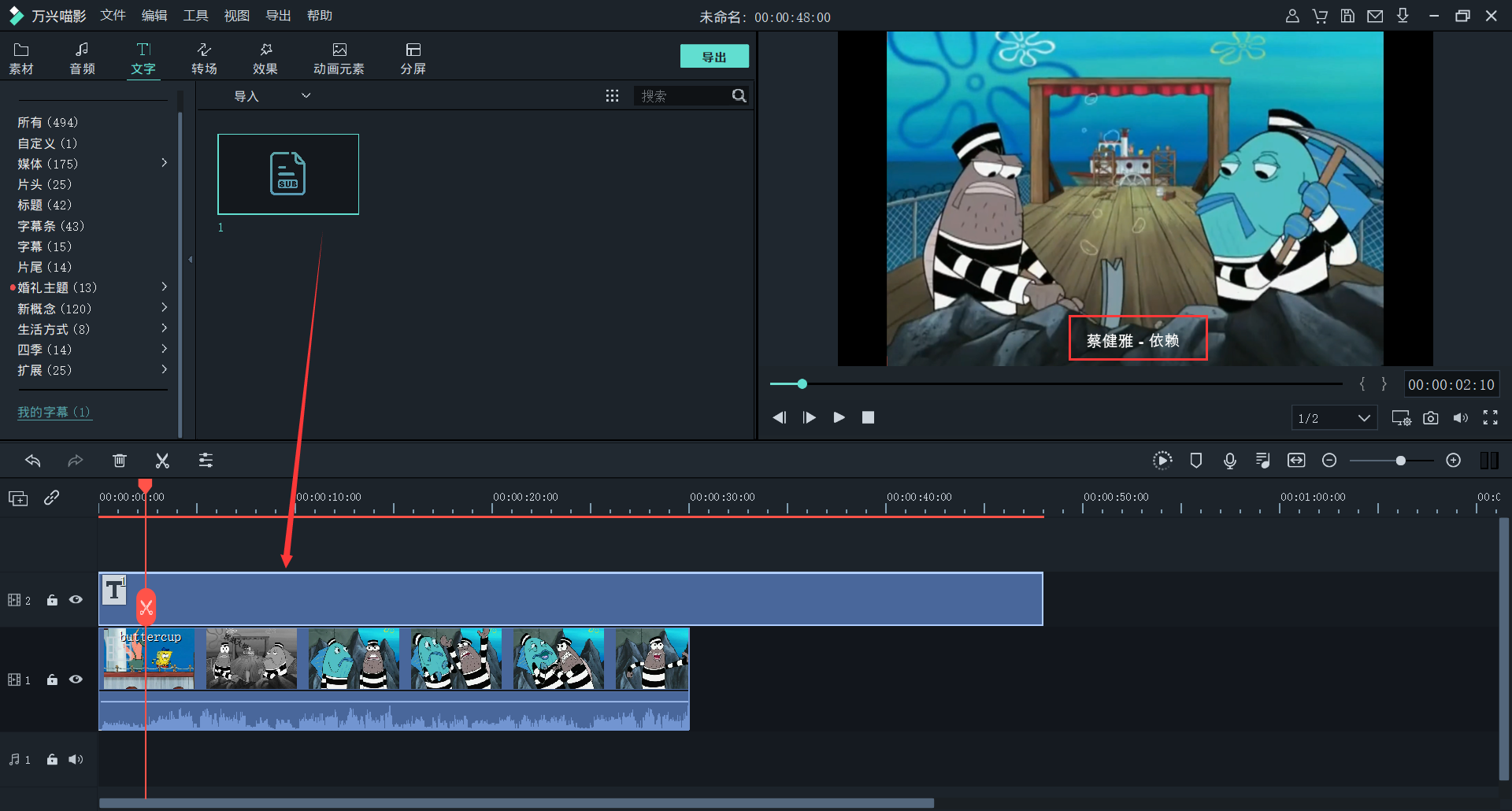The height and width of the screenshot is (811, 1512).
Task: Open the advanced edit sliders icon
Action: point(206,461)
